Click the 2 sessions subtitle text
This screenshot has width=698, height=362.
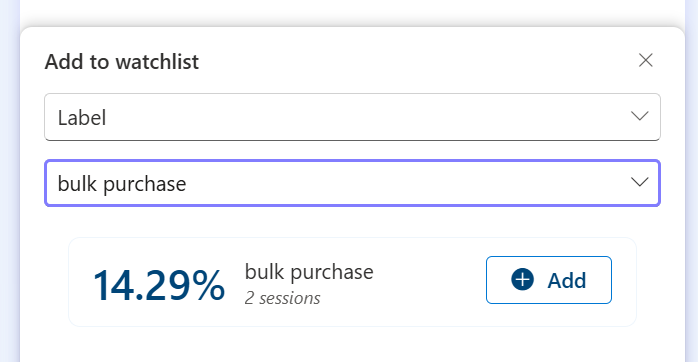[x=282, y=298]
